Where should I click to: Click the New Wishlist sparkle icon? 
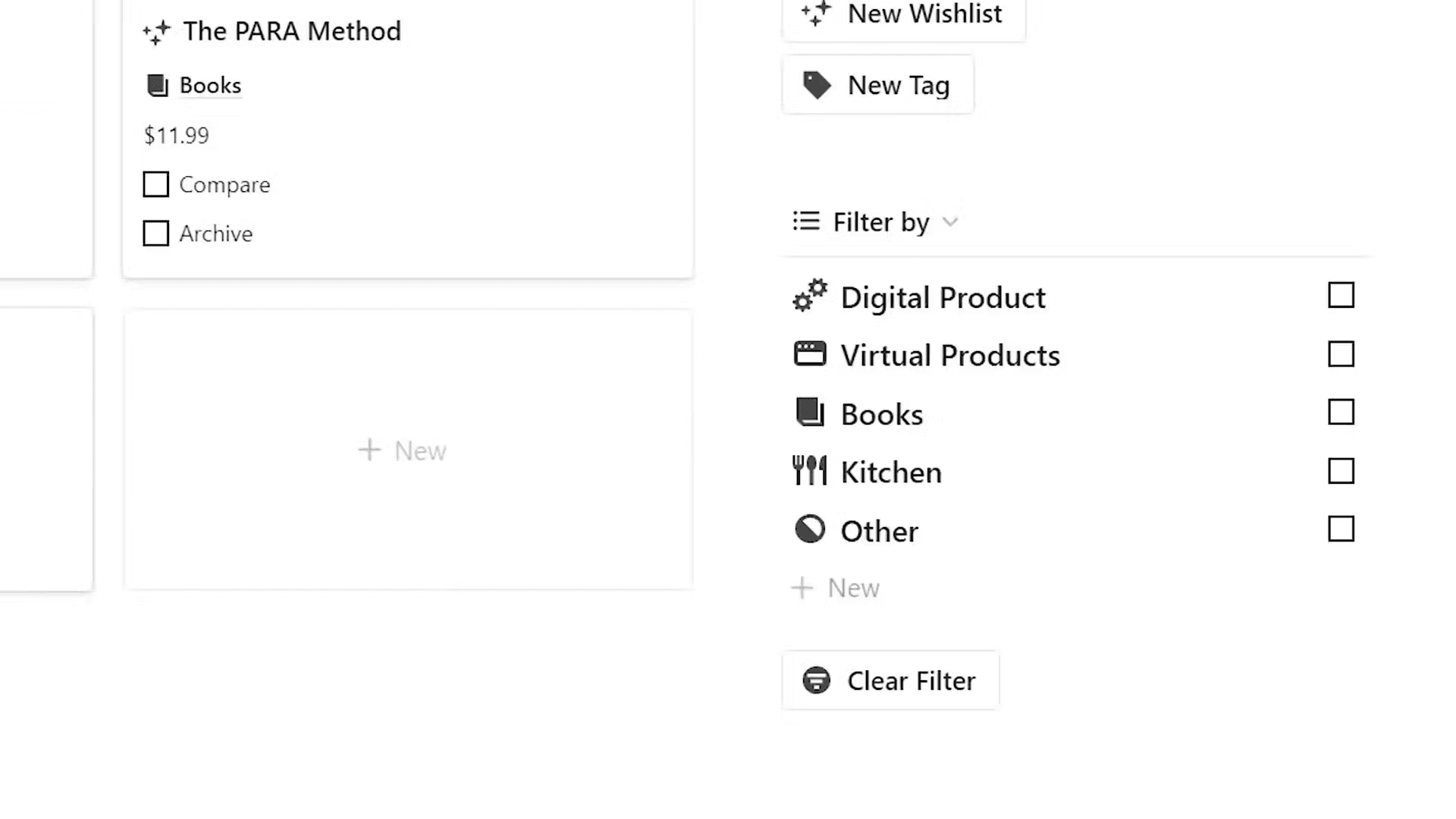(x=816, y=12)
